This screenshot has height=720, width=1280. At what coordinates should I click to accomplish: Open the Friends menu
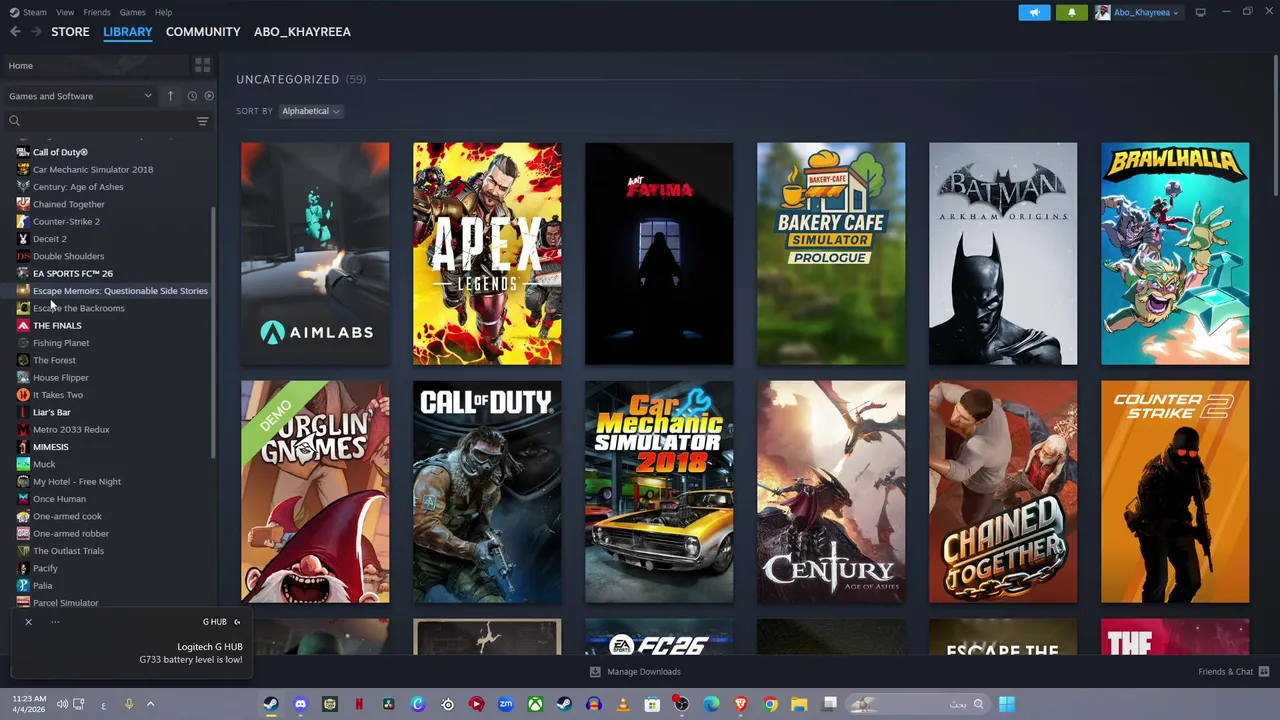click(x=97, y=12)
